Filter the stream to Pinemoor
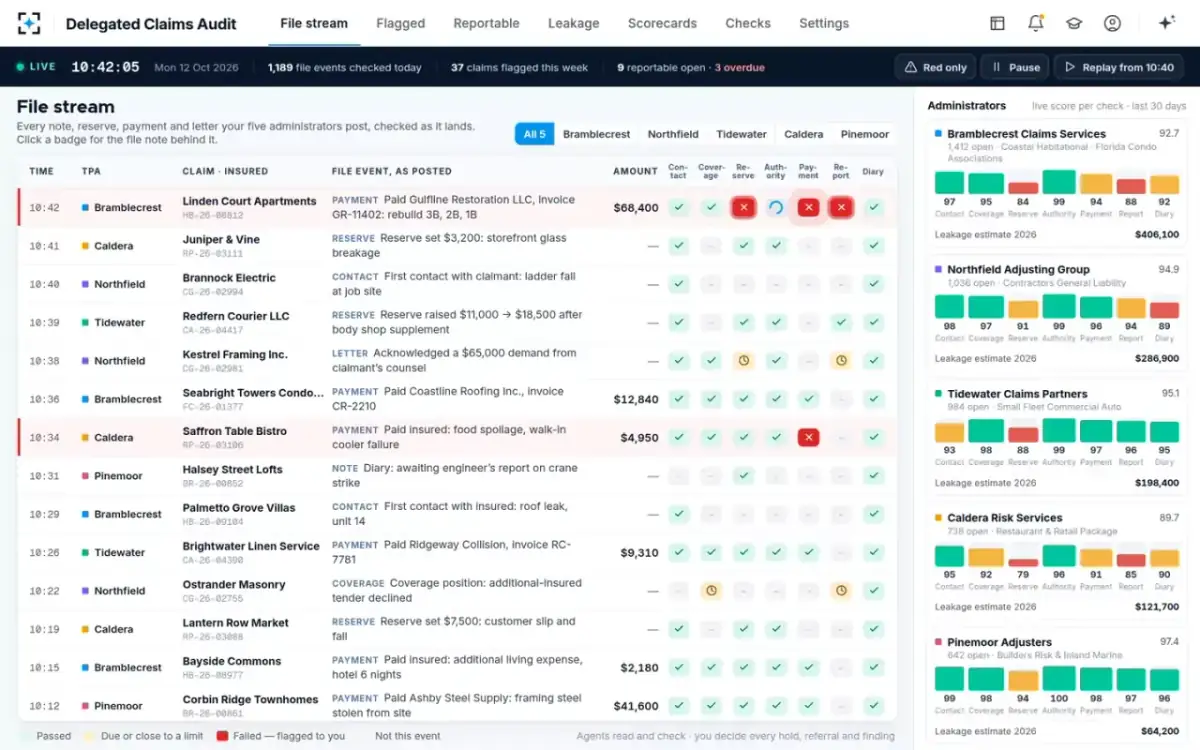1200x750 pixels. [864, 134]
